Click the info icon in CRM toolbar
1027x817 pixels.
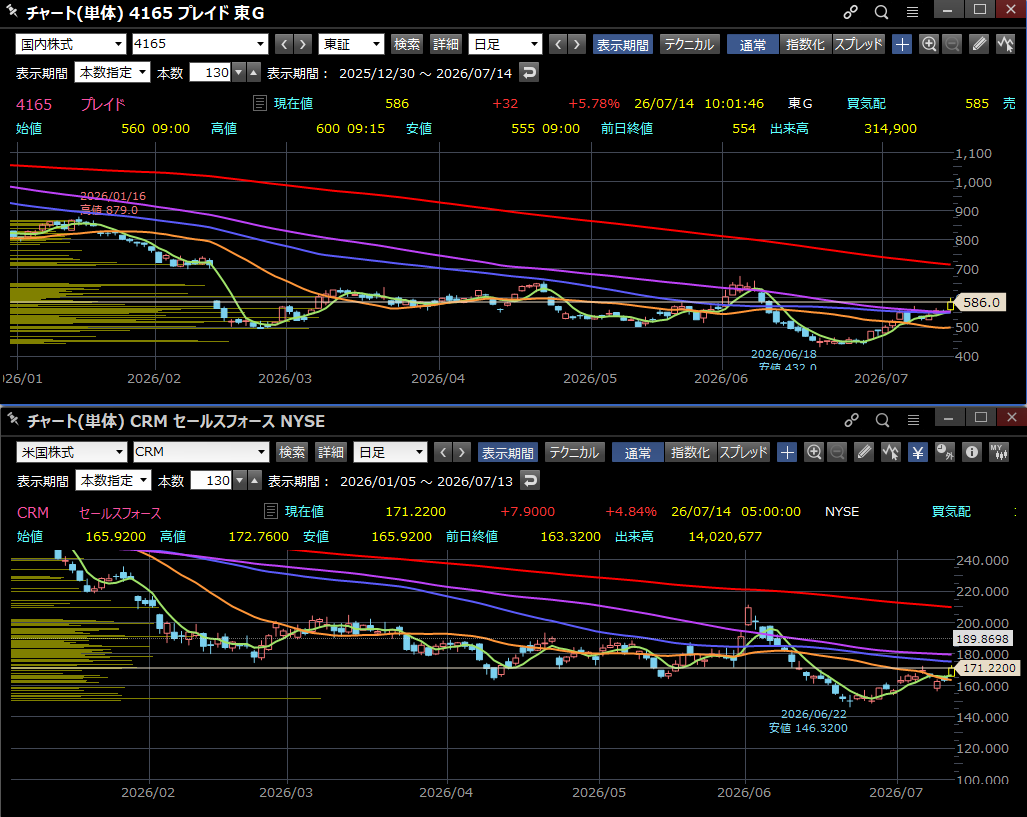(x=971, y=452)
